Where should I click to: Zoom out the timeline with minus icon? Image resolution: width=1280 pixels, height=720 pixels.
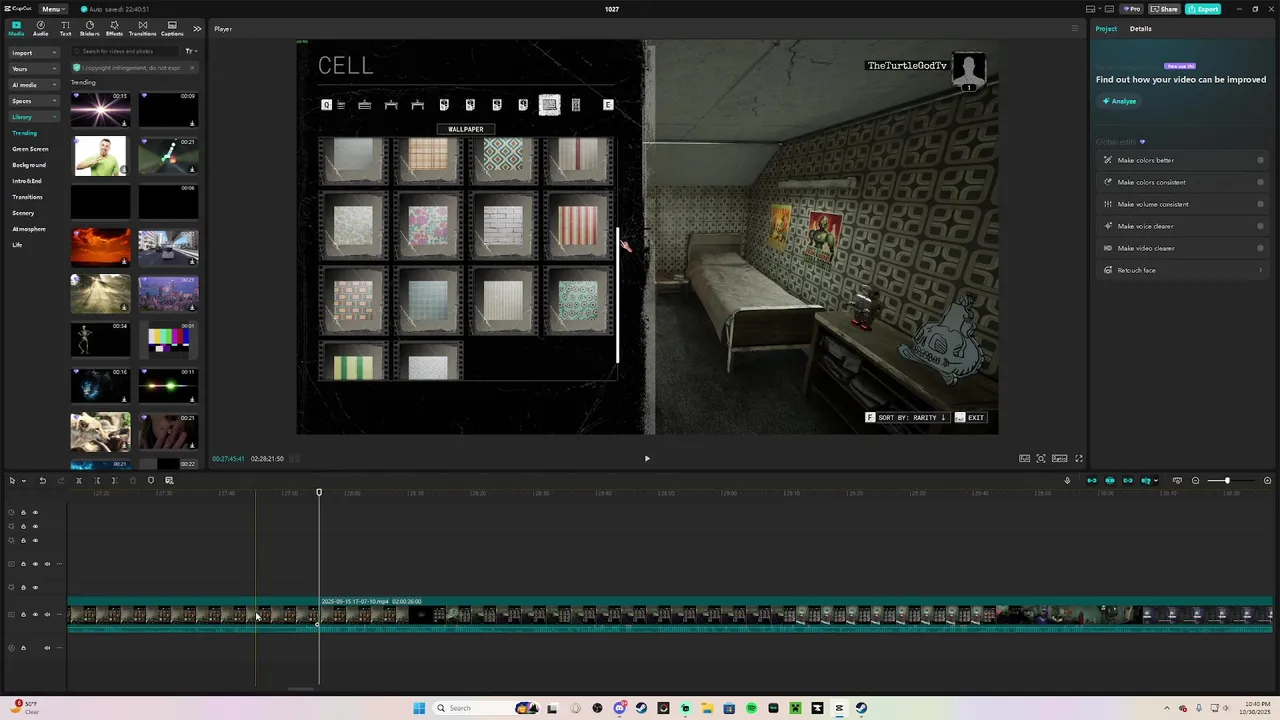(x=1195, y=481)
